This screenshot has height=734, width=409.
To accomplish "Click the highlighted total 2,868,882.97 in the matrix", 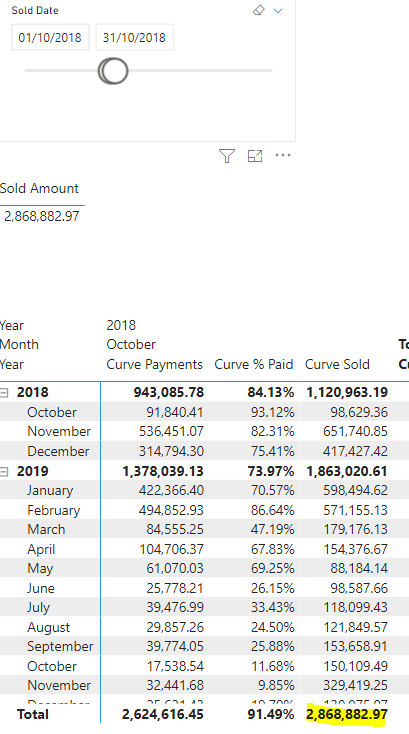I will (x=347, y=714).
